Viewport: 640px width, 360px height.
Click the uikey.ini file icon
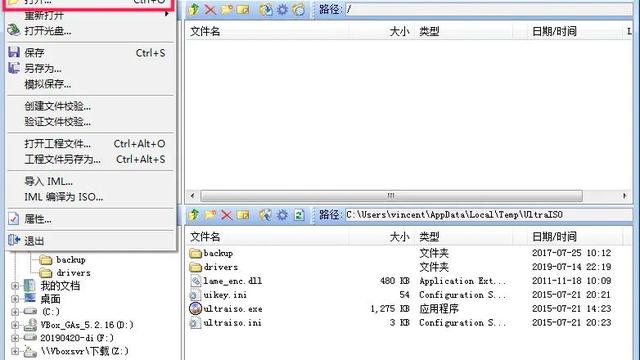(195, 295)
